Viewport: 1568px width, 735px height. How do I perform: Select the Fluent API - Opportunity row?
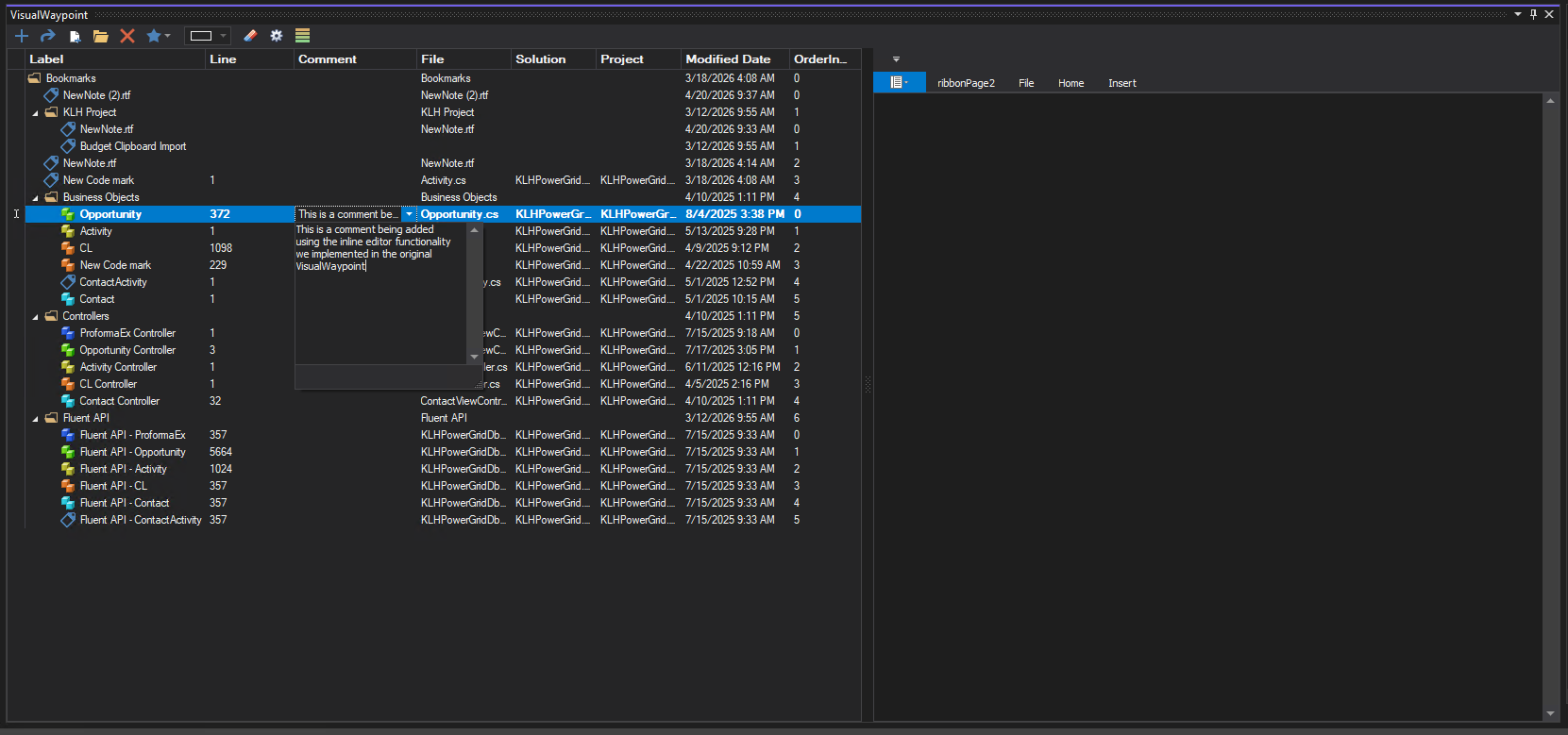tap(443, 452)
